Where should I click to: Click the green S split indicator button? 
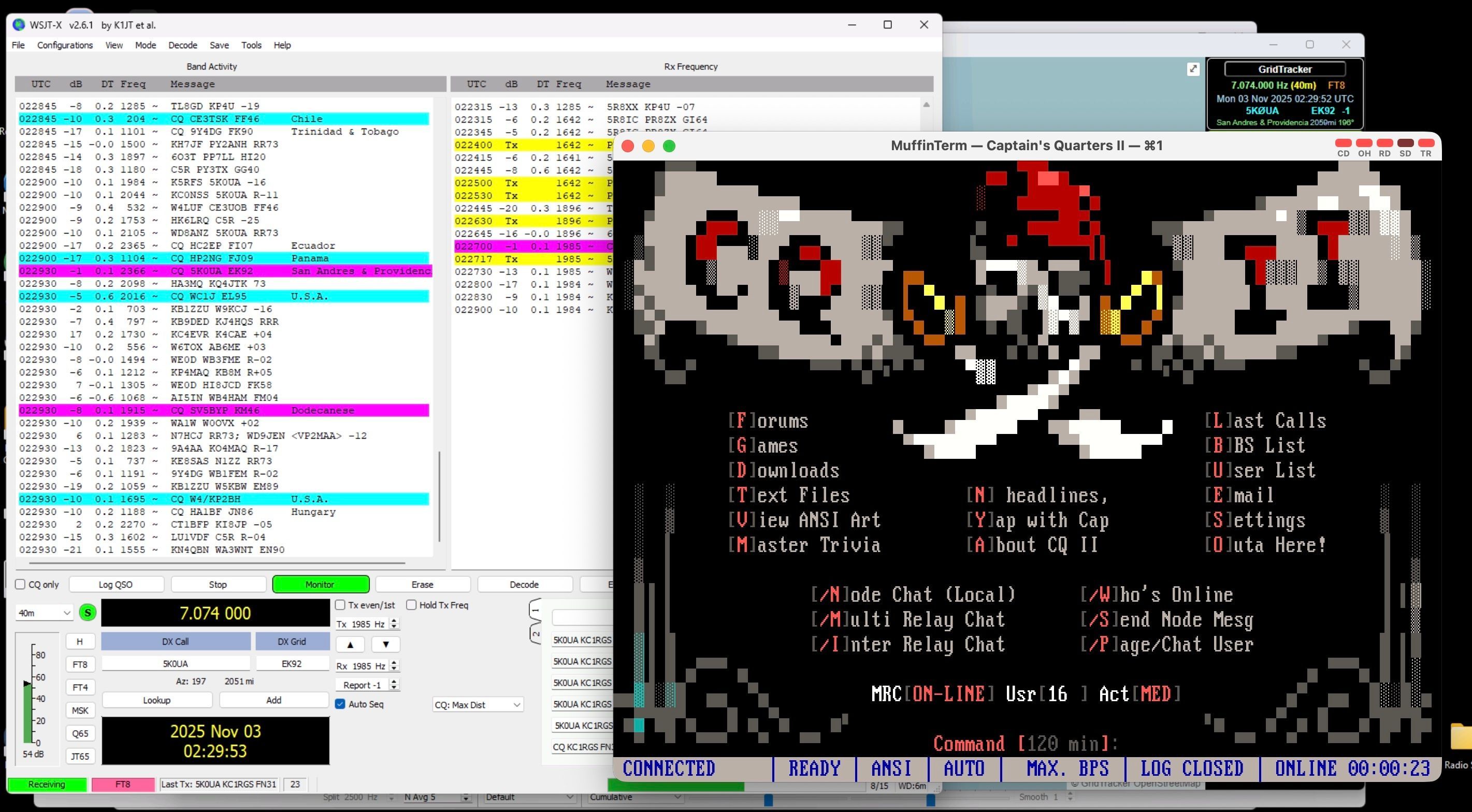pyautogui.click(x=88, y=613)
